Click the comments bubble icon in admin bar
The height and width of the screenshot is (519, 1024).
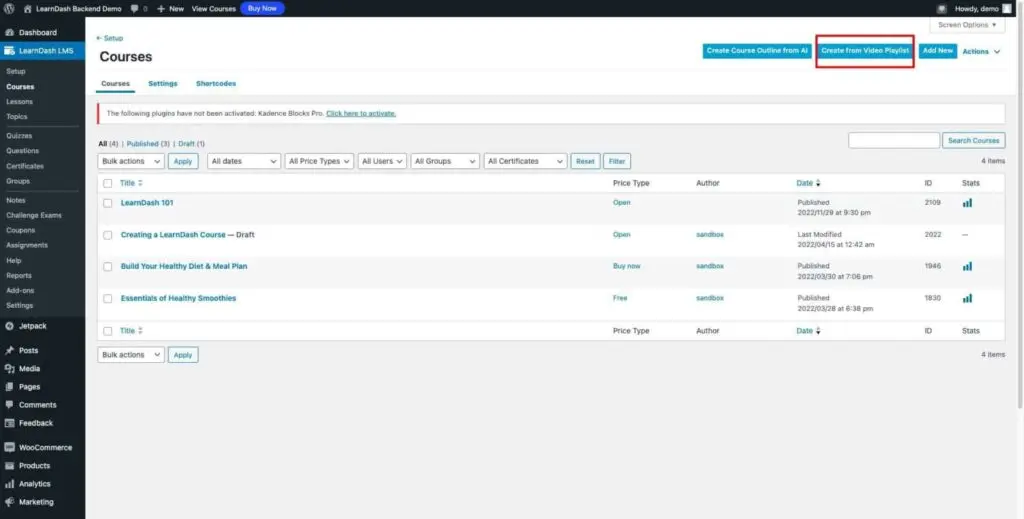(x=134, y=9)
